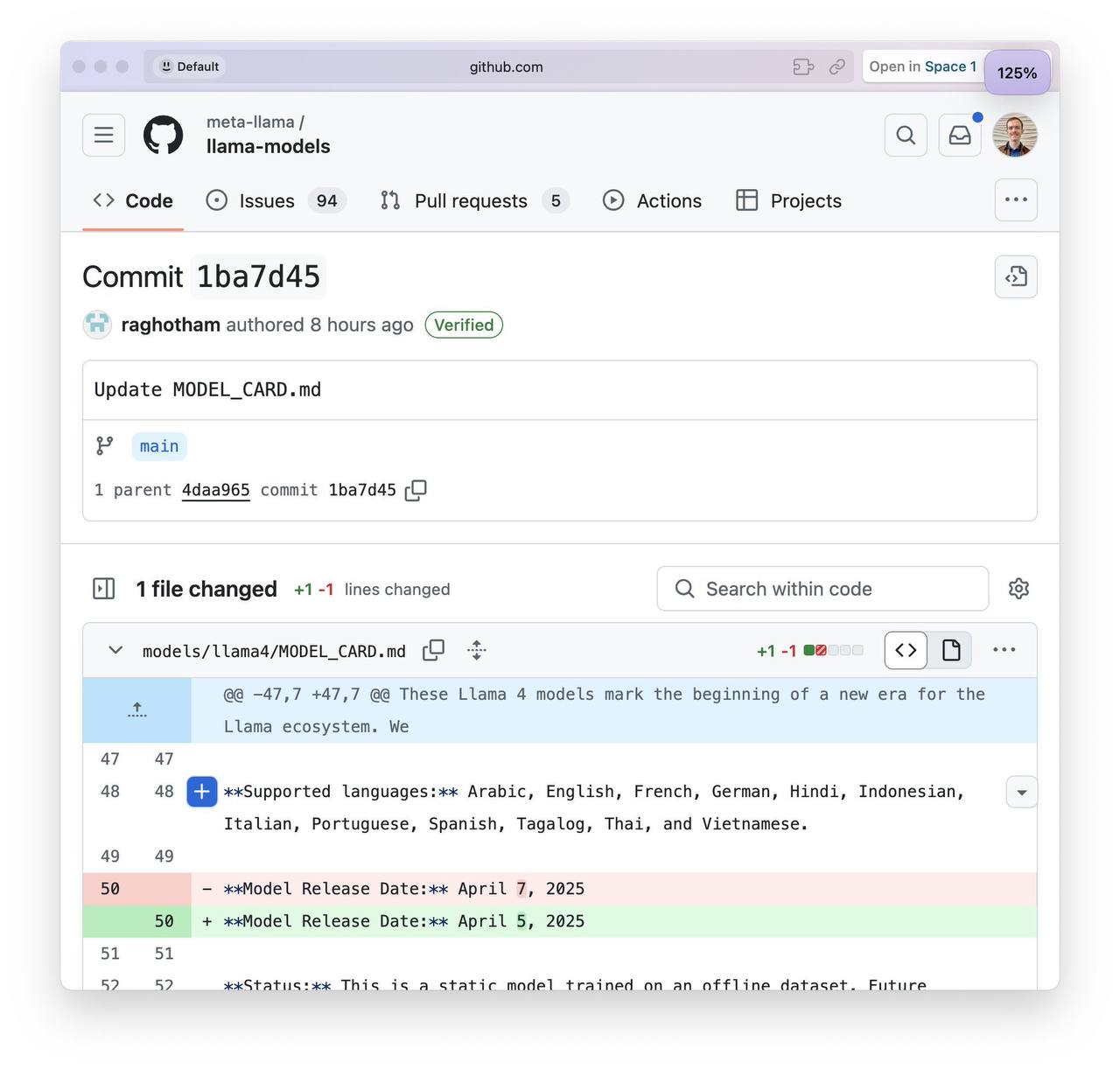
Task: Click the diffstat color blocks indicator
Action: tap(834, 650)
